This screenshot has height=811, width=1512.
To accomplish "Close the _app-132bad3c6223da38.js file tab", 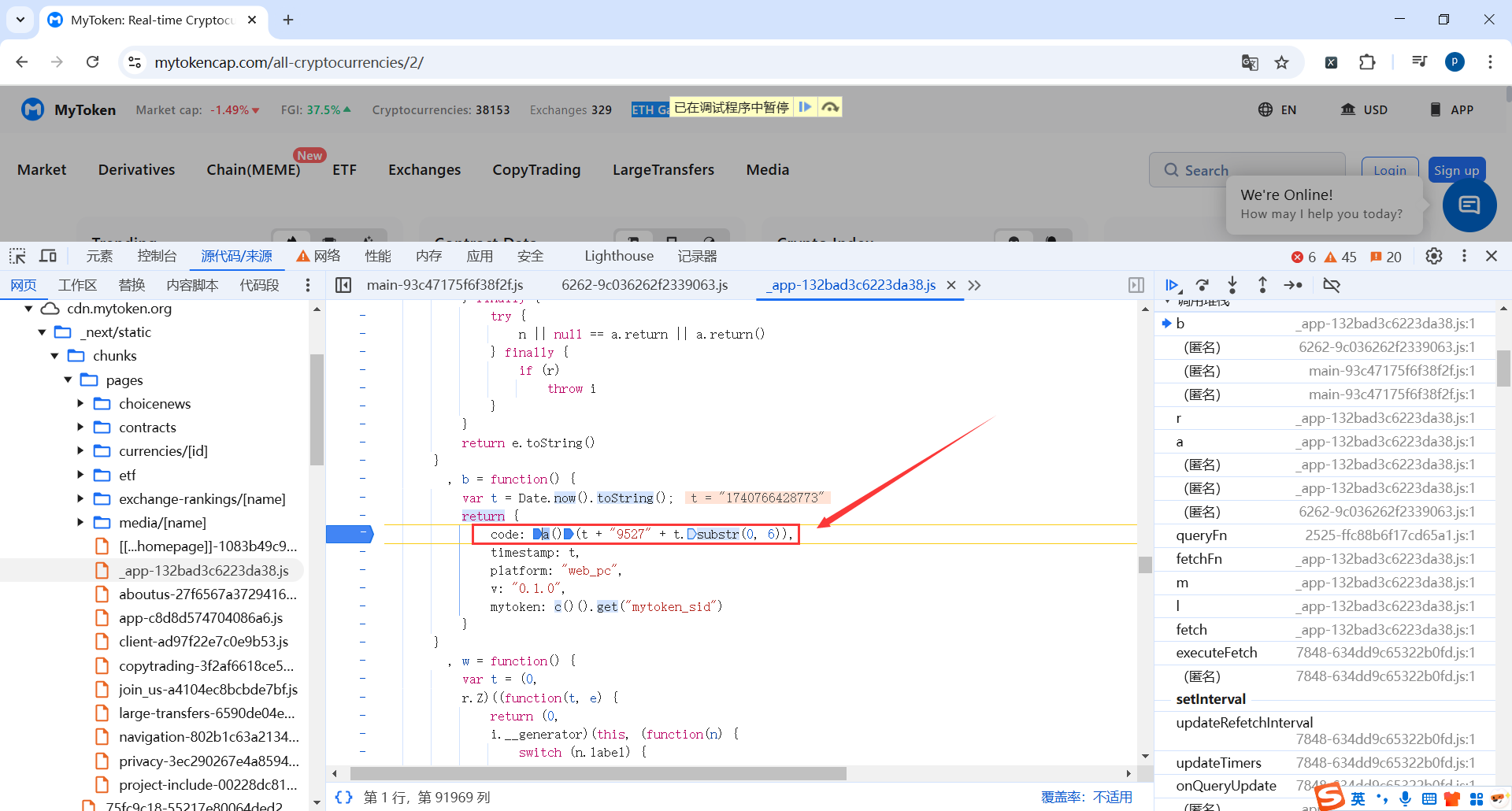I will coord(951,285).
